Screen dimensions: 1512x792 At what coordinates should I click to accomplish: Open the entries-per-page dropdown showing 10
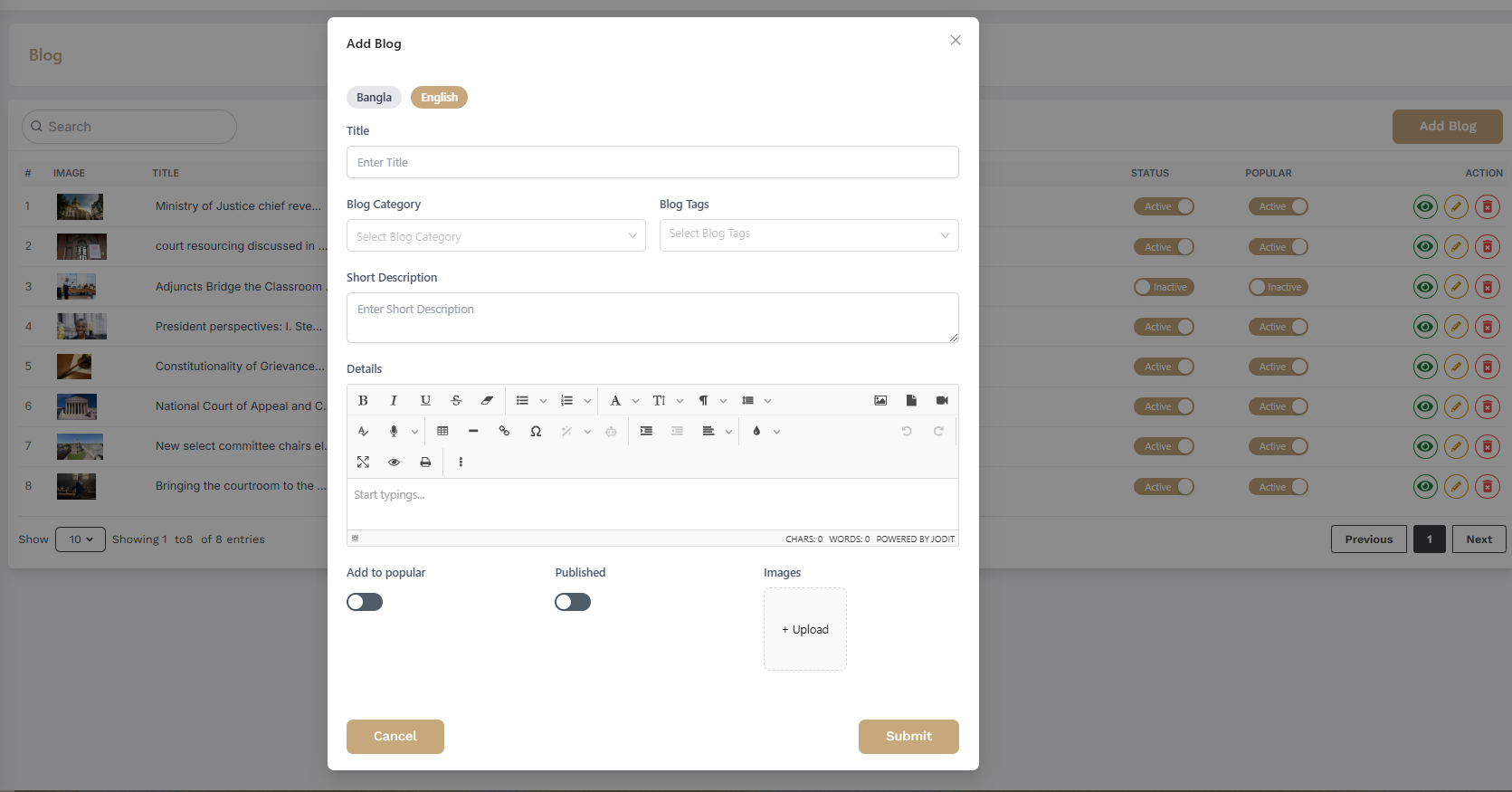click(81, 539)
